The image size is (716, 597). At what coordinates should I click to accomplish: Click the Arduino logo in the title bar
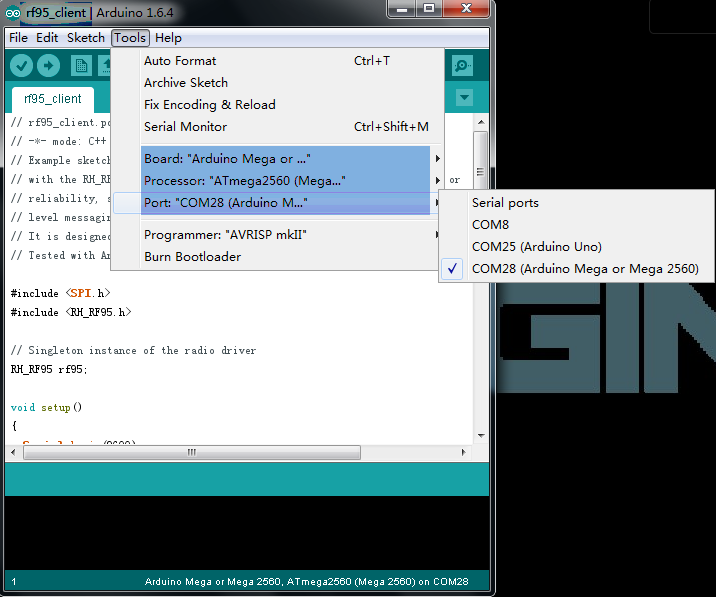[x=13, y=13]
